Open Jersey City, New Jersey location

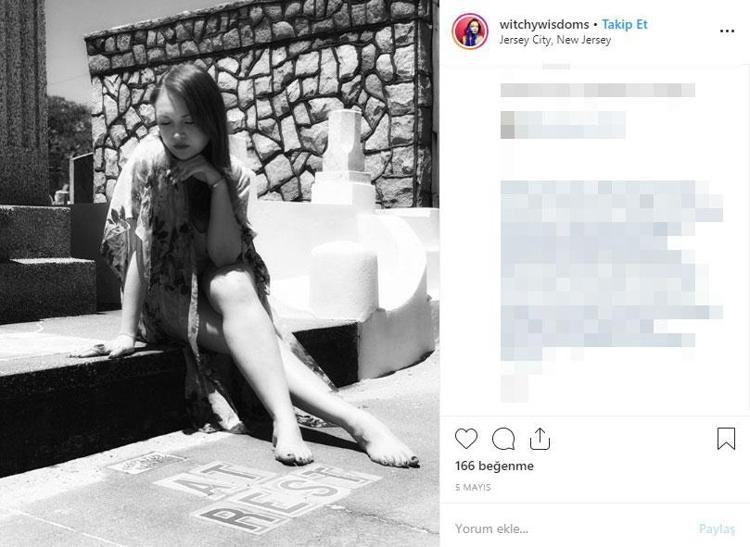(x=555, y=40)
